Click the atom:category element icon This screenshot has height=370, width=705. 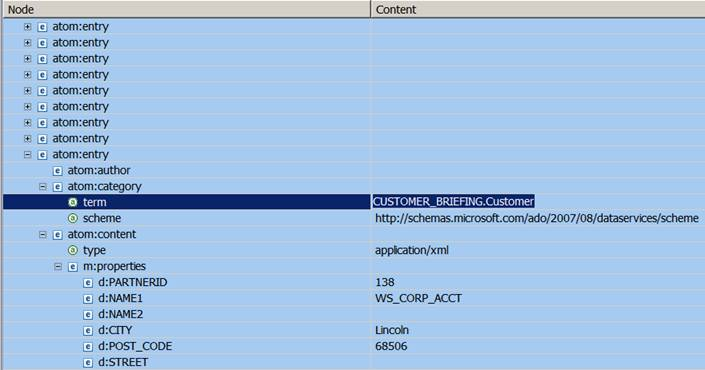57,187
